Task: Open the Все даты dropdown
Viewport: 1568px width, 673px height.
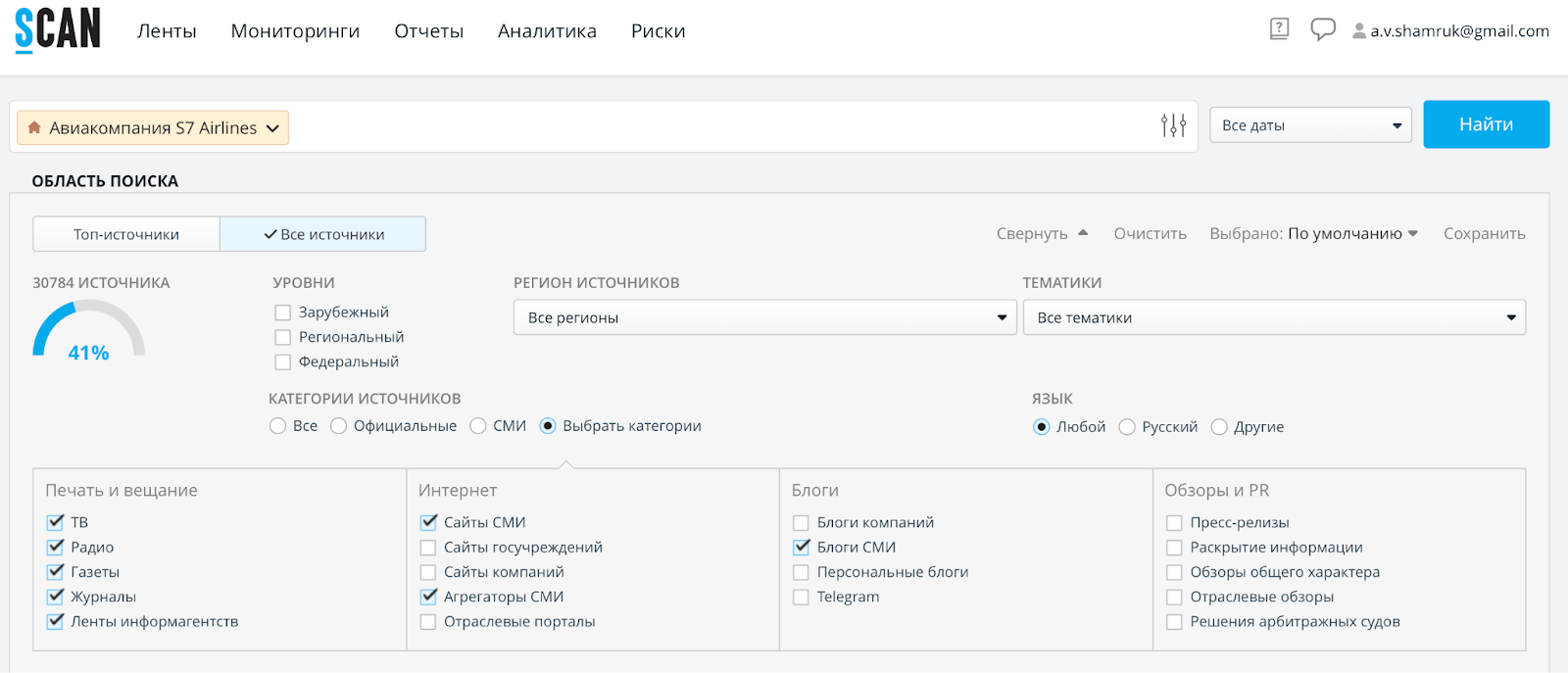Action: click(x=1310, y=125)
